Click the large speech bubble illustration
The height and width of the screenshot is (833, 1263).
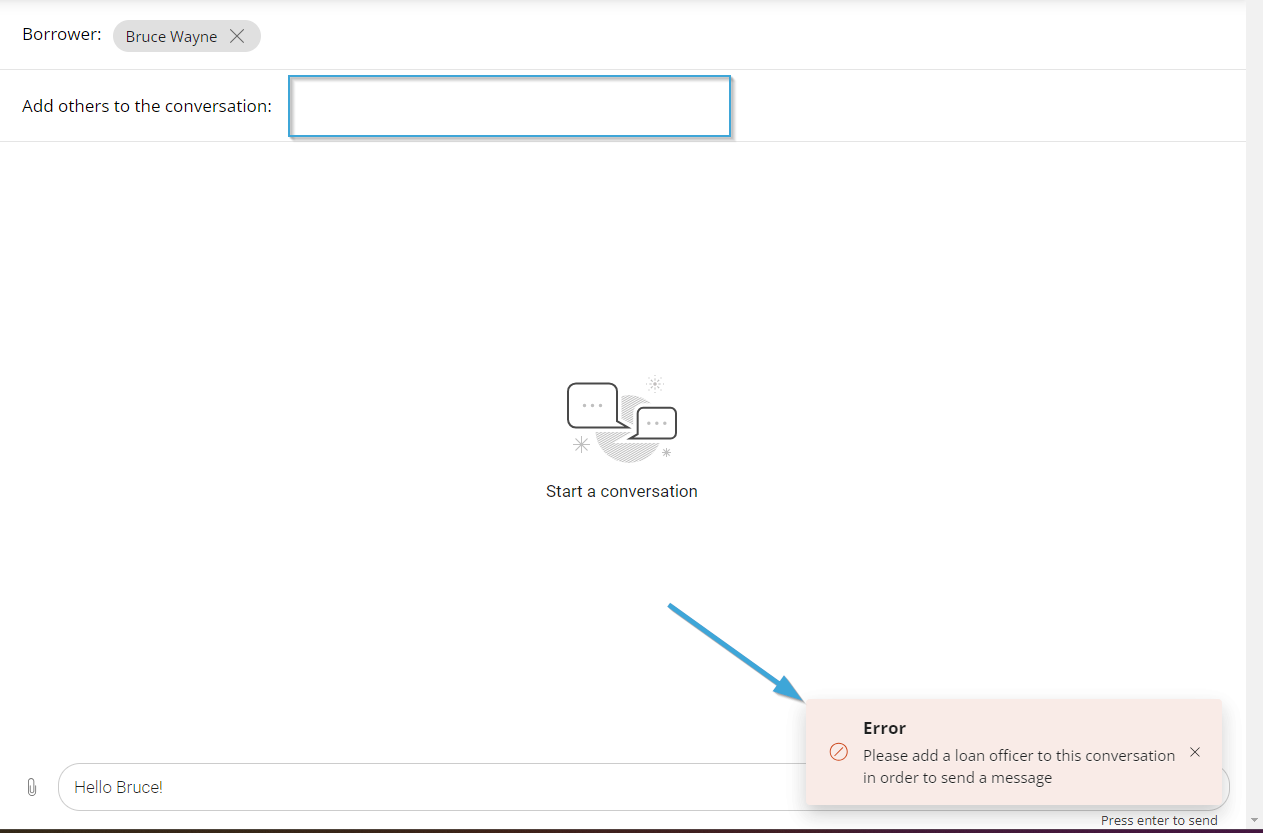[594, 406]
